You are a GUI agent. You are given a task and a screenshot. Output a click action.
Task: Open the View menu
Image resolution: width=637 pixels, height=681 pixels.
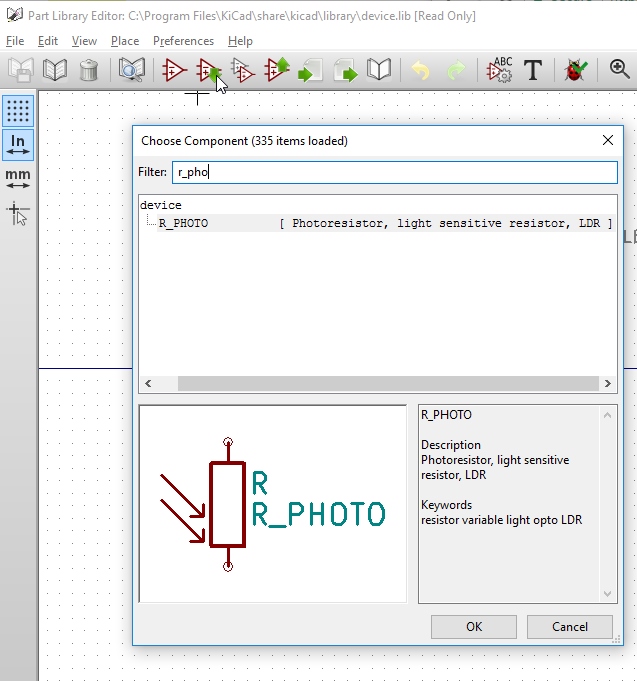(84, 41)
